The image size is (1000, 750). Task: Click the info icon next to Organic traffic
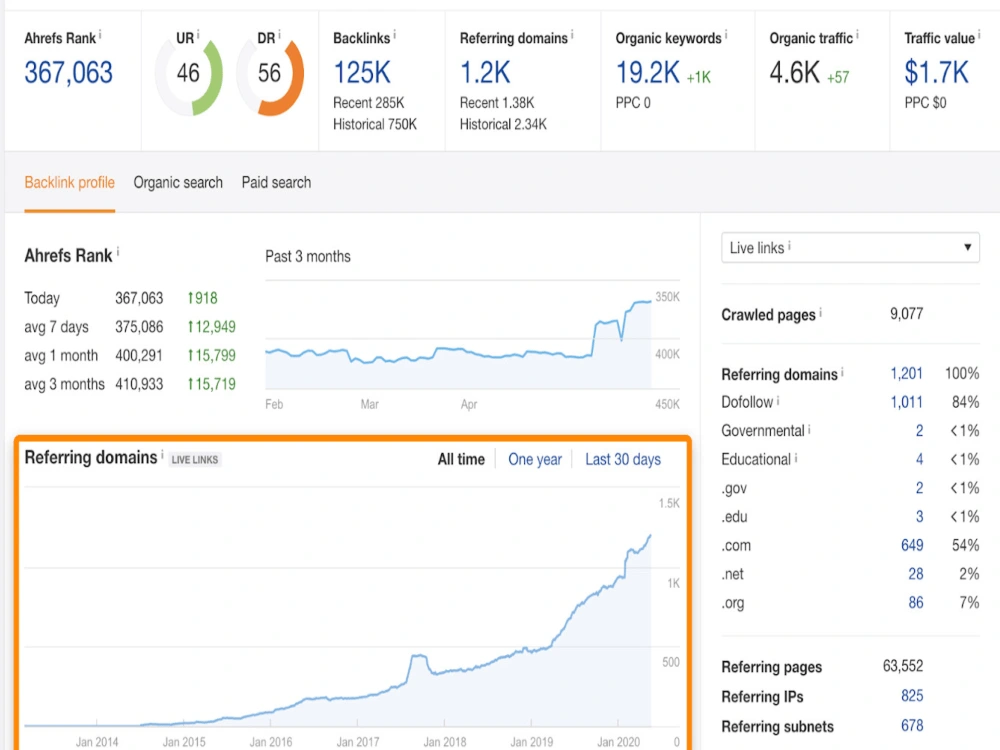pos(857,34)
